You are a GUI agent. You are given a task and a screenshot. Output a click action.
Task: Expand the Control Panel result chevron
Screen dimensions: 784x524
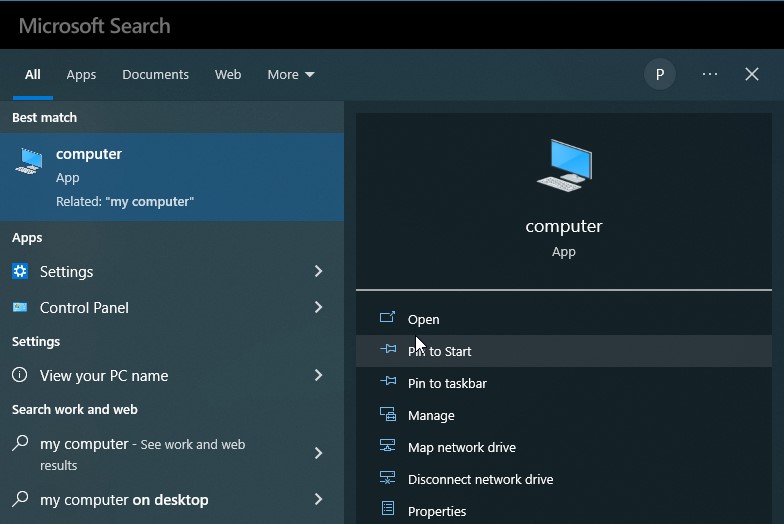(318, 308)
